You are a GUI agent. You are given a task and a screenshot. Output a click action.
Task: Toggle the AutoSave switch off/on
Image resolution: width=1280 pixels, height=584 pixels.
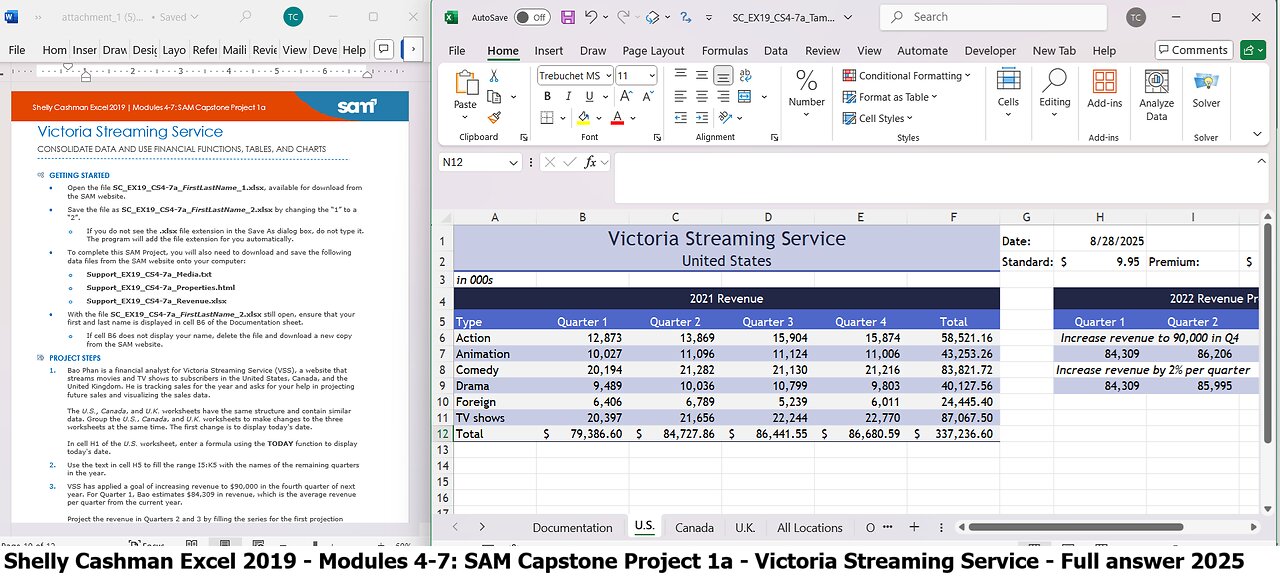[532, 17]
